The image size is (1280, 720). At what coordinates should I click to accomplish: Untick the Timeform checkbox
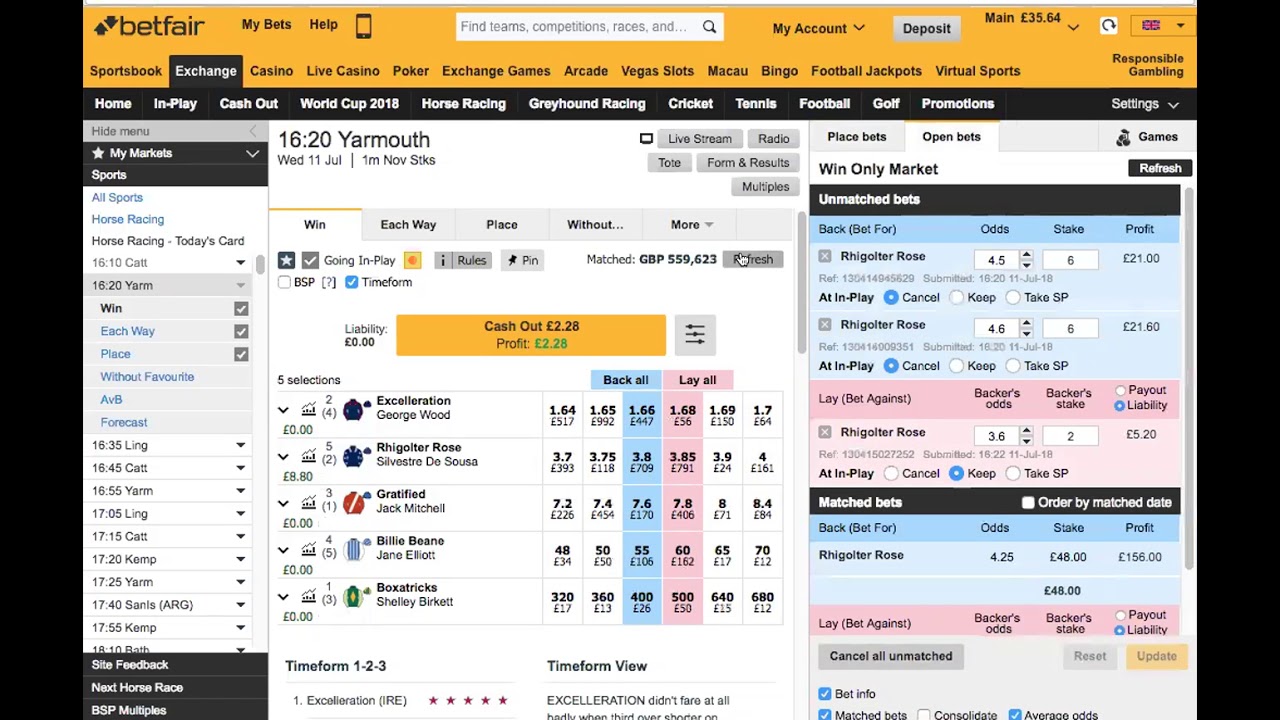[x=351, y=282]
